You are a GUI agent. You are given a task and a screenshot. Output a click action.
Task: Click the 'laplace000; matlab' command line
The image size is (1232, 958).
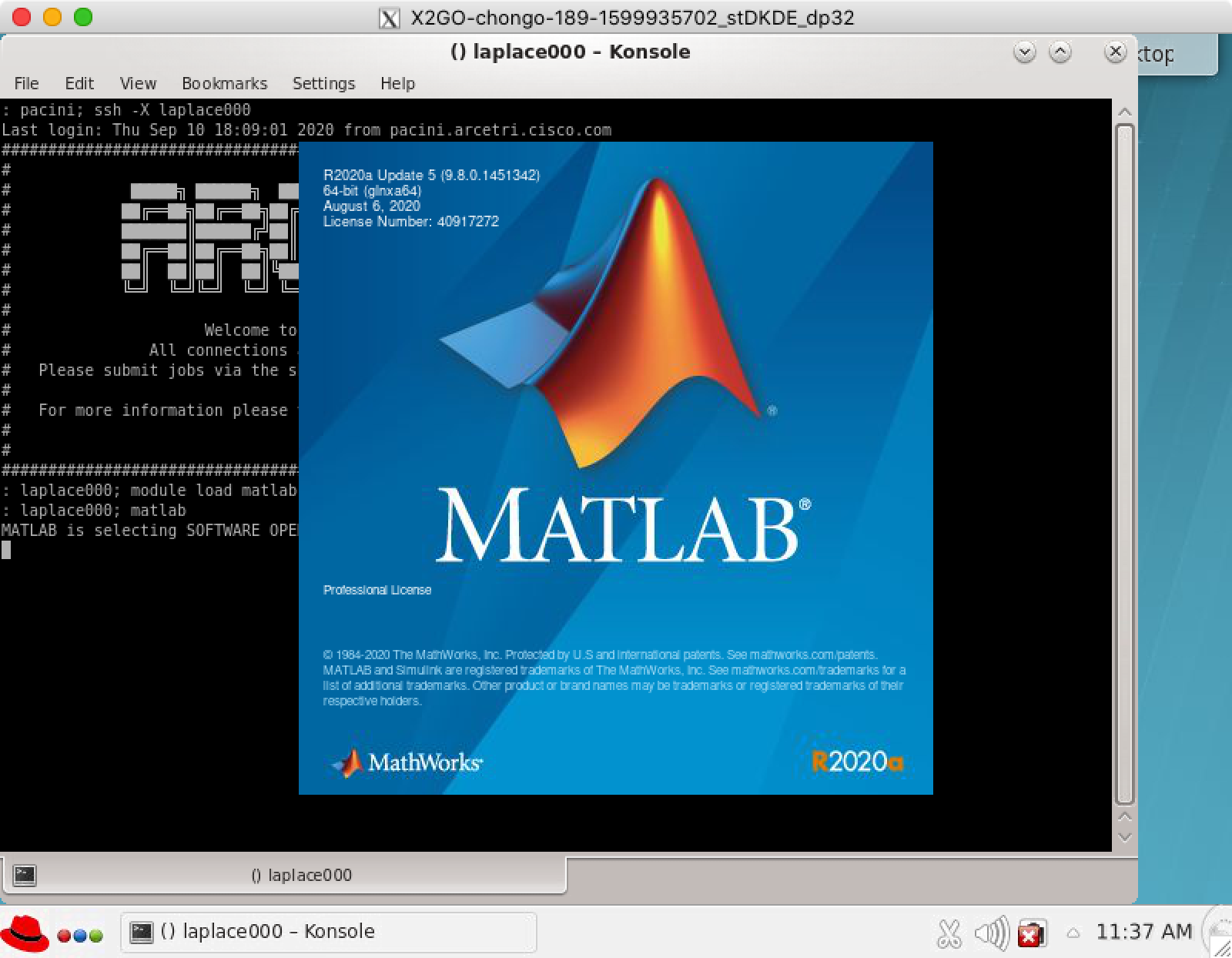(x=94, y=510)
